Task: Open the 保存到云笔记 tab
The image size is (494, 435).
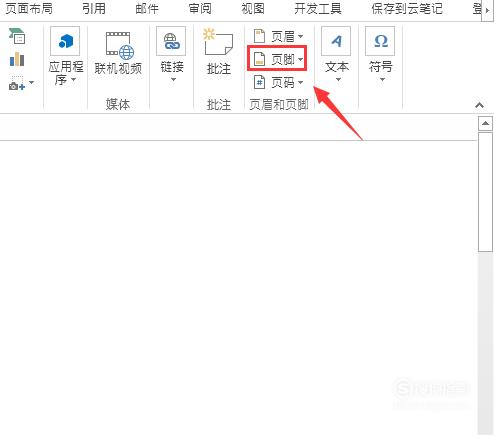Action: (x=407, y=9)
